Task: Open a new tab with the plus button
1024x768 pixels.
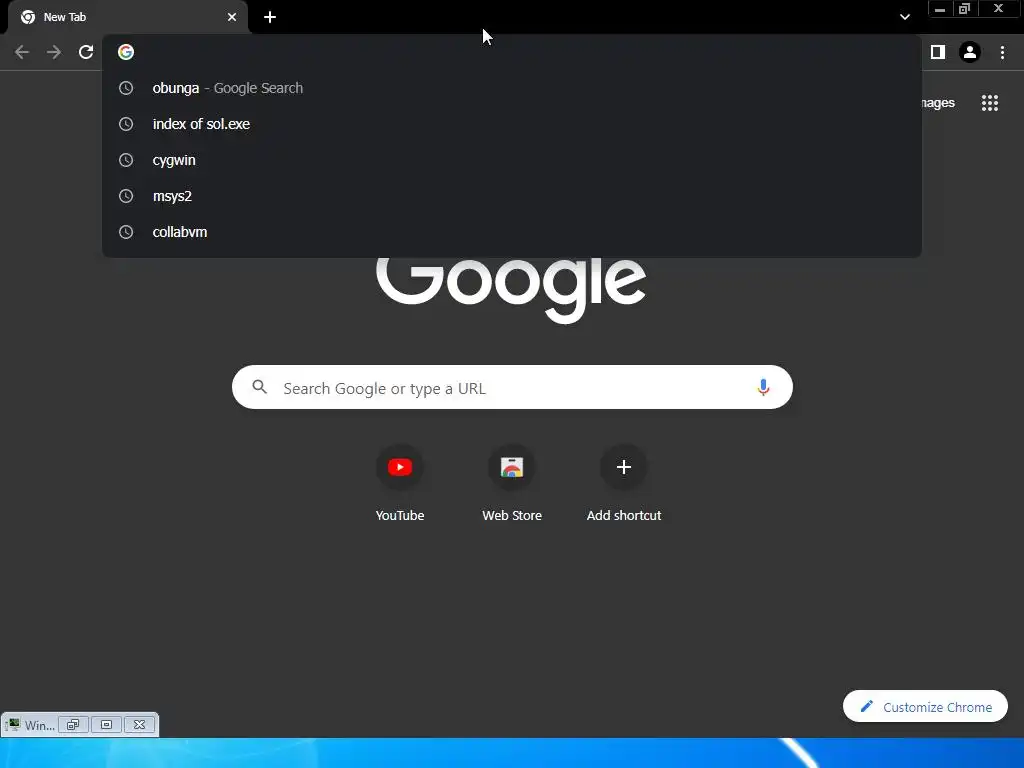Action: [270, 17]
